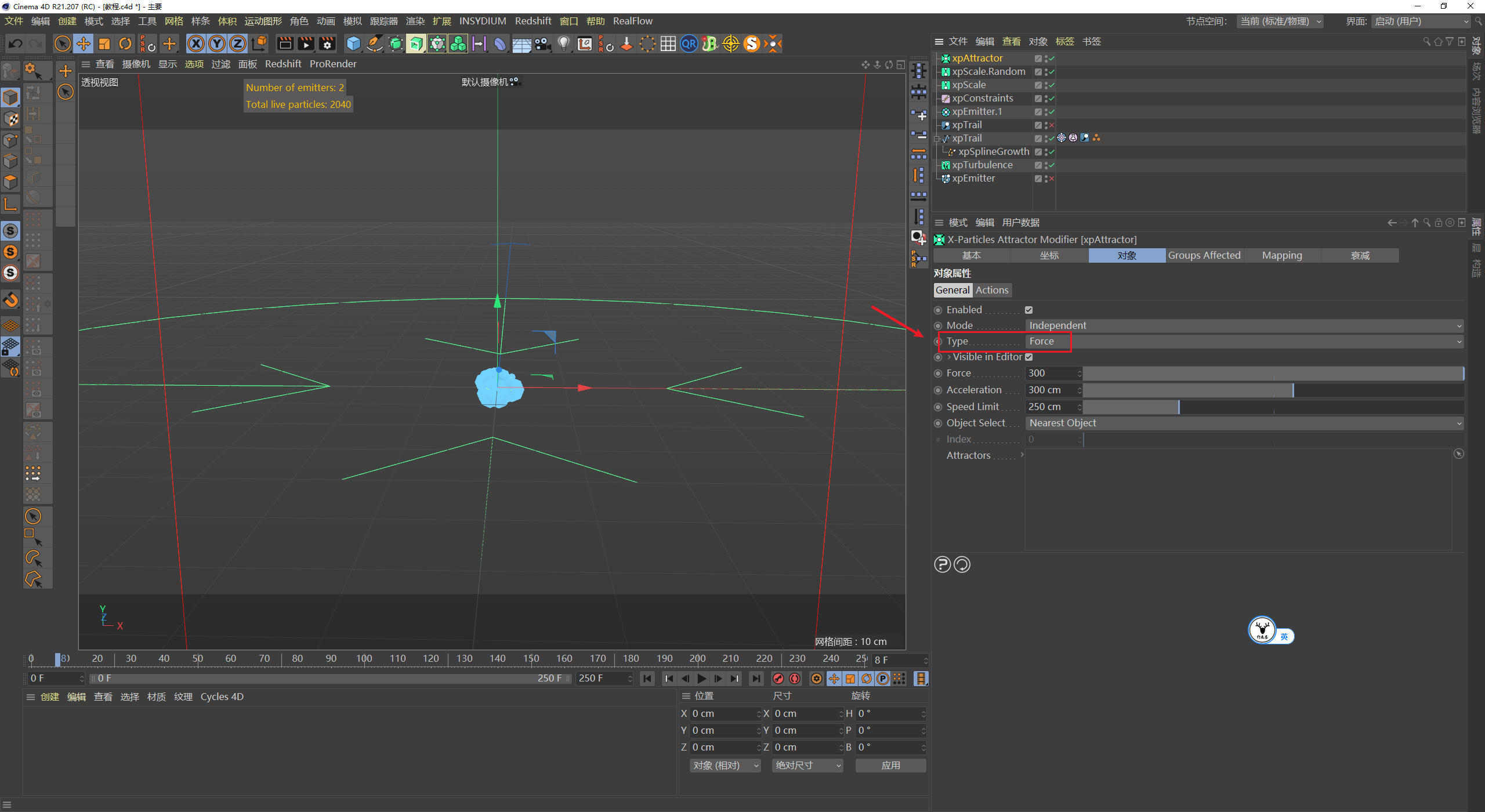Switch to 衰减 falloff tab

click(x=1360, y=256)
